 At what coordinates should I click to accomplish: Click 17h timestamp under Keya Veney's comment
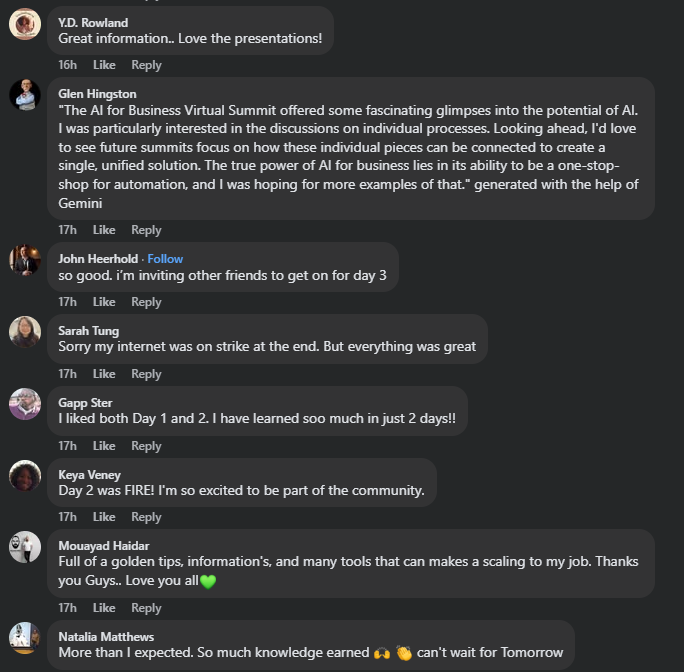[x=67, y=517]
